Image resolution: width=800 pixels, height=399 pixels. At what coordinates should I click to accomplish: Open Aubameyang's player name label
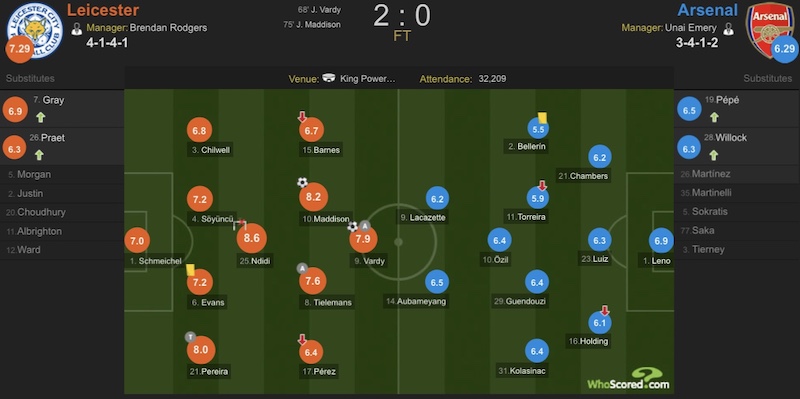[416, 301]
